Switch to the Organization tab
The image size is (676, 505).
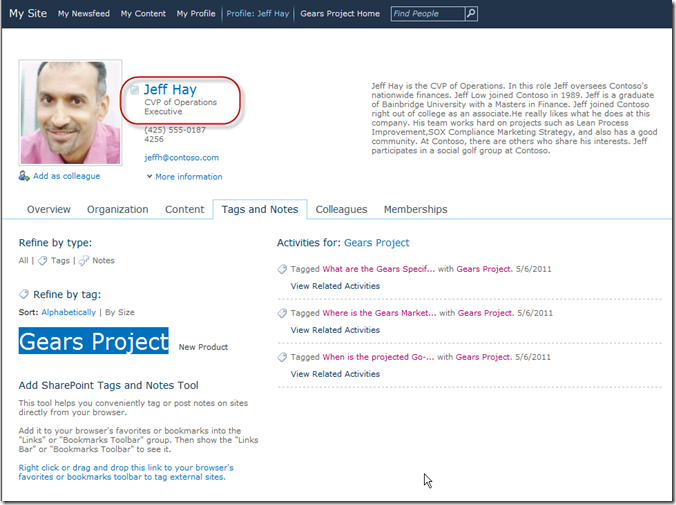pyautogui.click(x=118, y=210)
